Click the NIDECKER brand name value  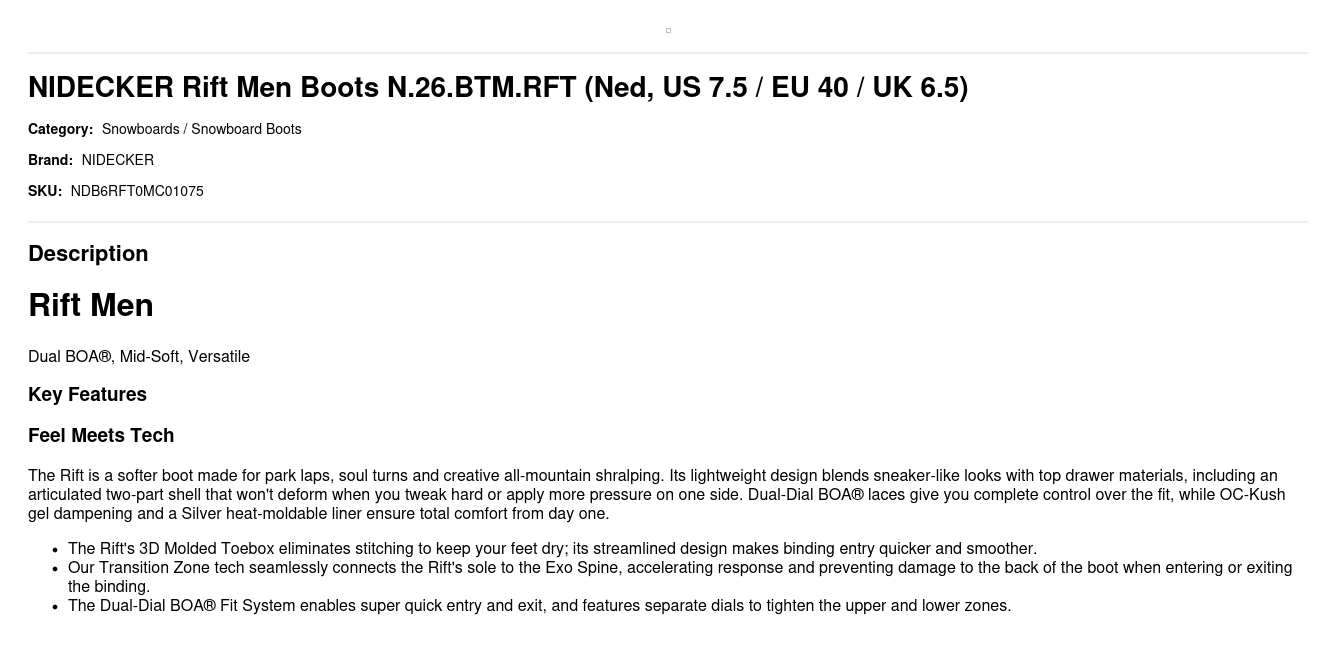118,160
